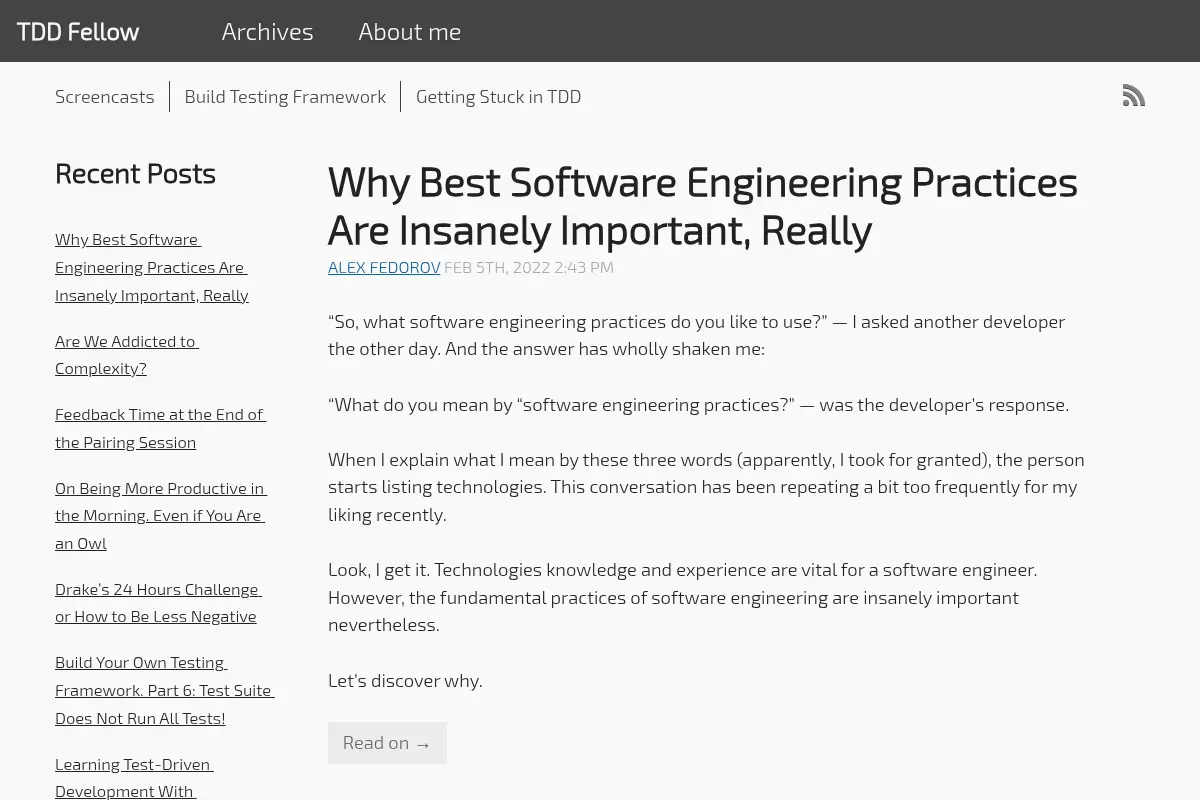The image size is (1200, 800).
Task: Open the Archives menu item
Action: pyautogui.click(x=267, y=32)
